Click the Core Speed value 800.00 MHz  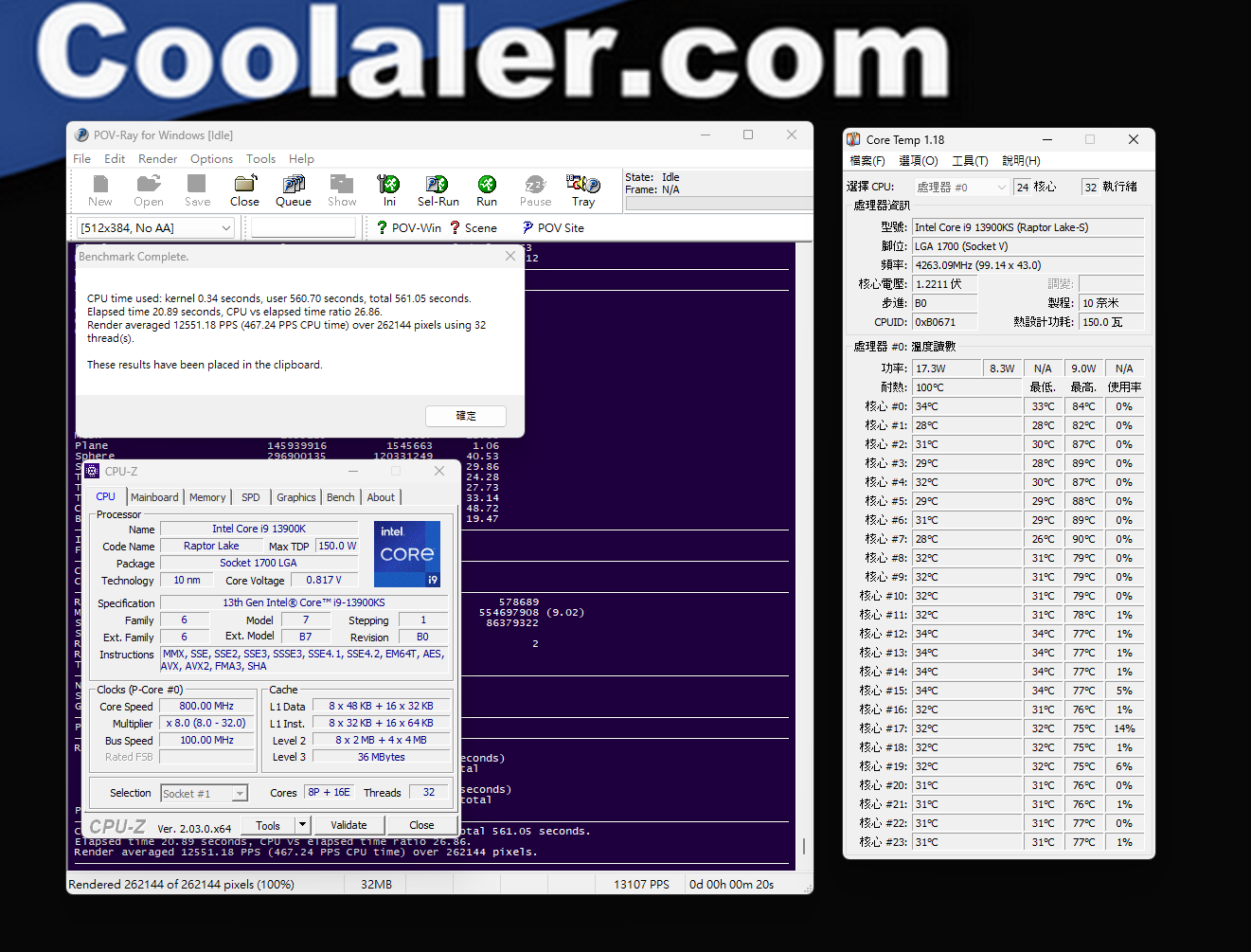(x=206, y=706)
